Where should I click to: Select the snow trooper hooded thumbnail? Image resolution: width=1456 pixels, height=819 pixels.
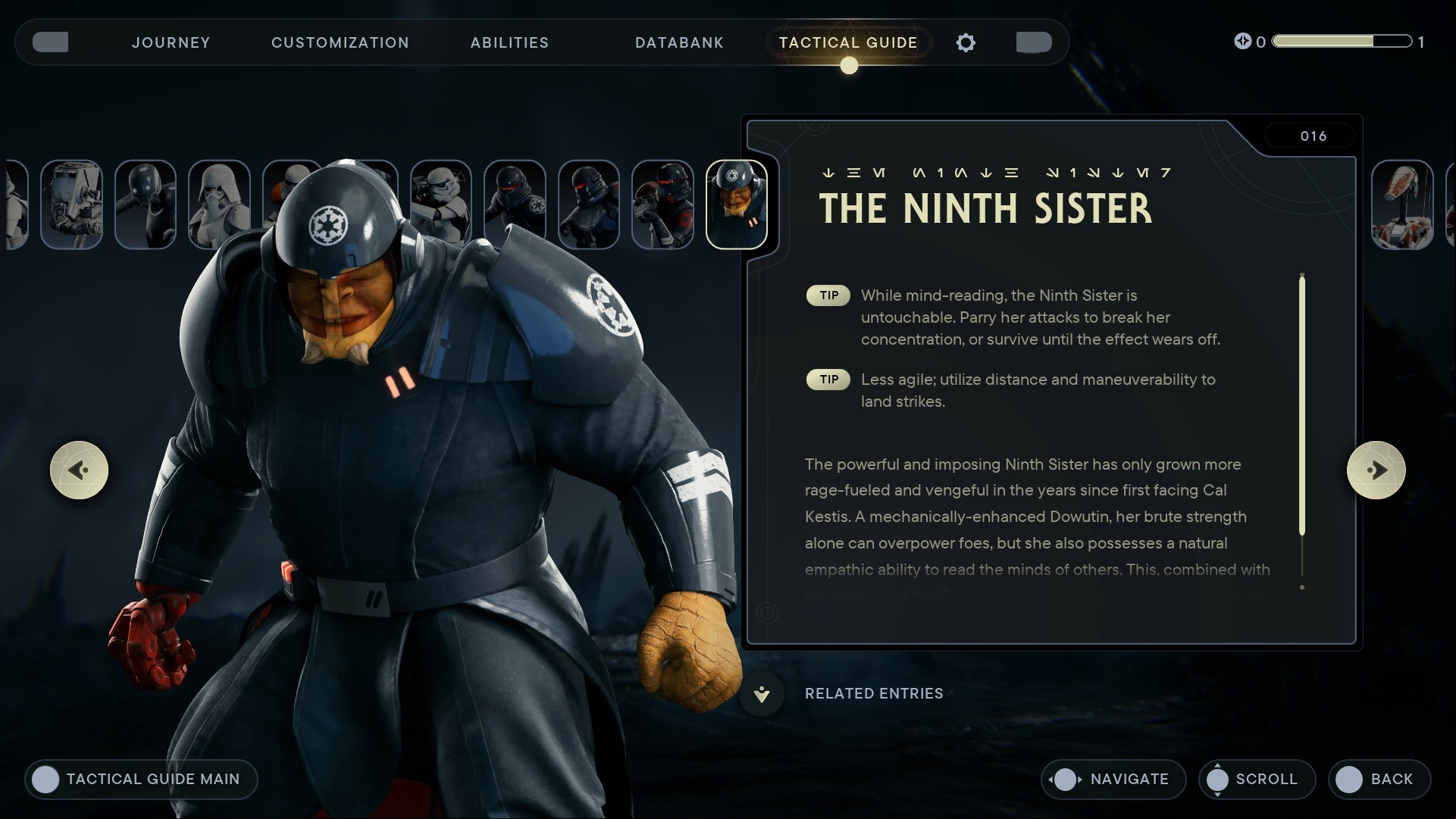(219, 205)
